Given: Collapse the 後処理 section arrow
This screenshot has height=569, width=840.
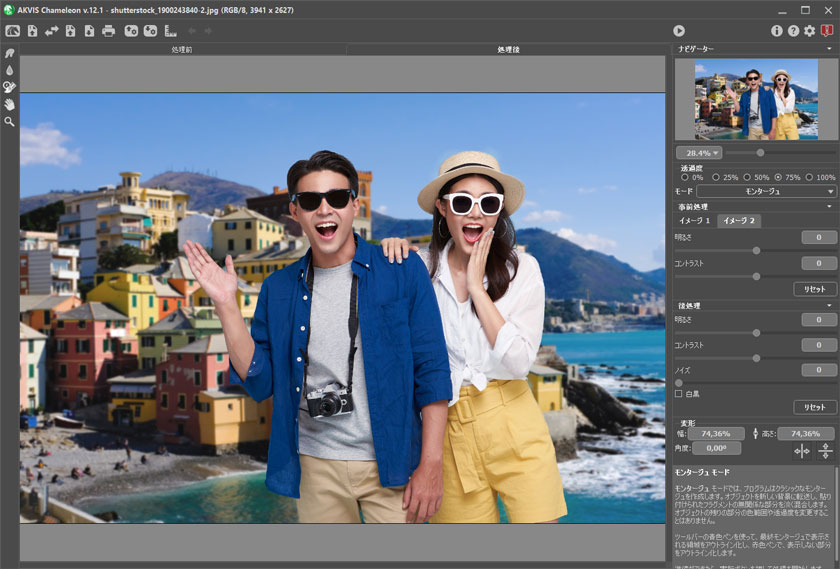Looking at the screenshot, I should tap(829, 305).
